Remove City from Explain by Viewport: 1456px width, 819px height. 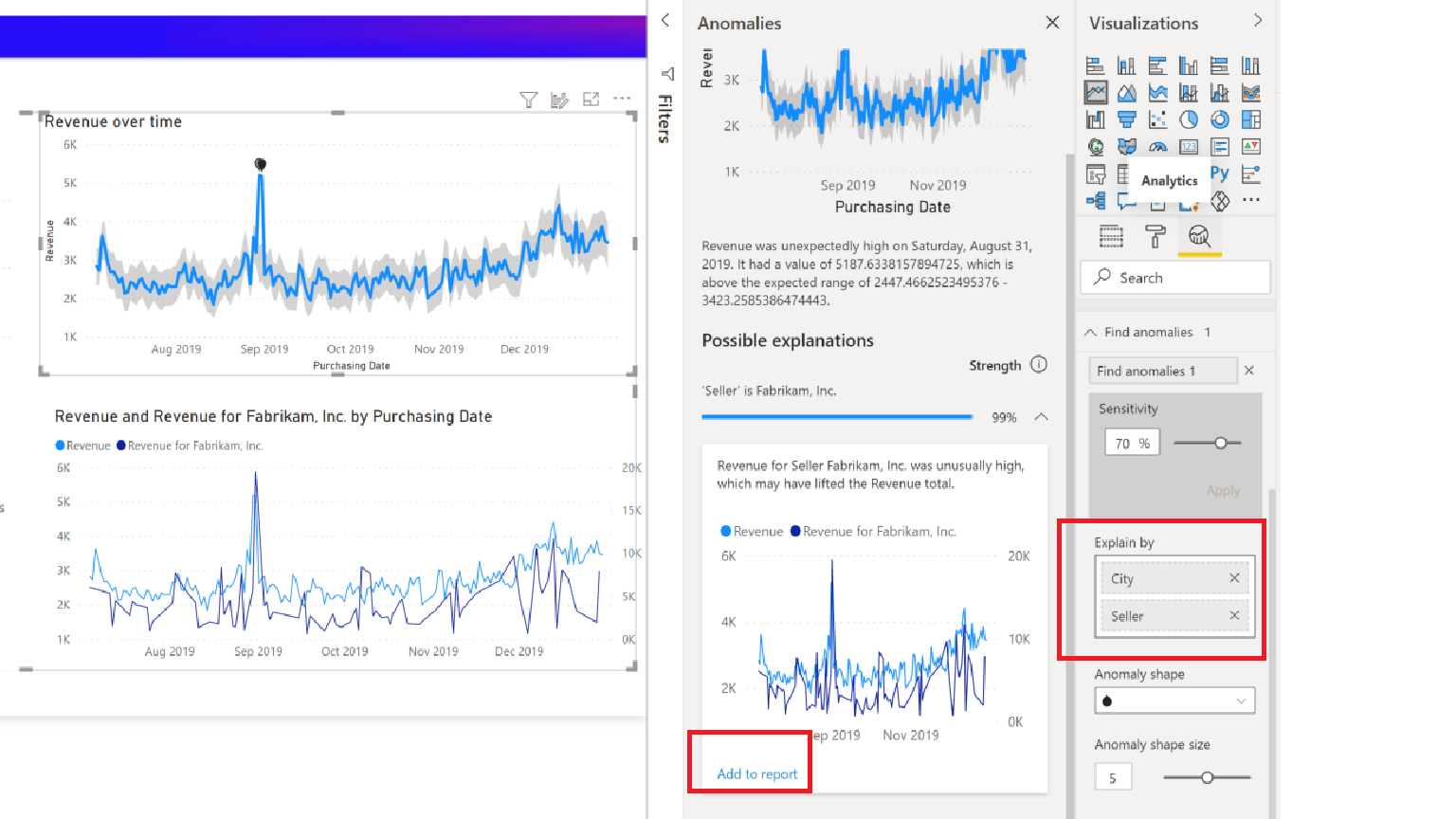tap(1234, 578)
